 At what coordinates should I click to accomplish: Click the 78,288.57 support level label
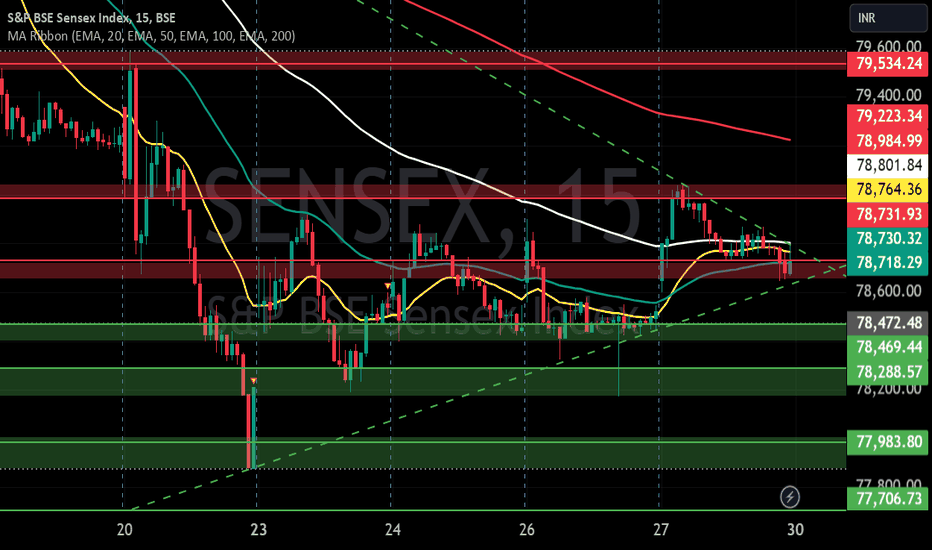(x=887, y=372)
